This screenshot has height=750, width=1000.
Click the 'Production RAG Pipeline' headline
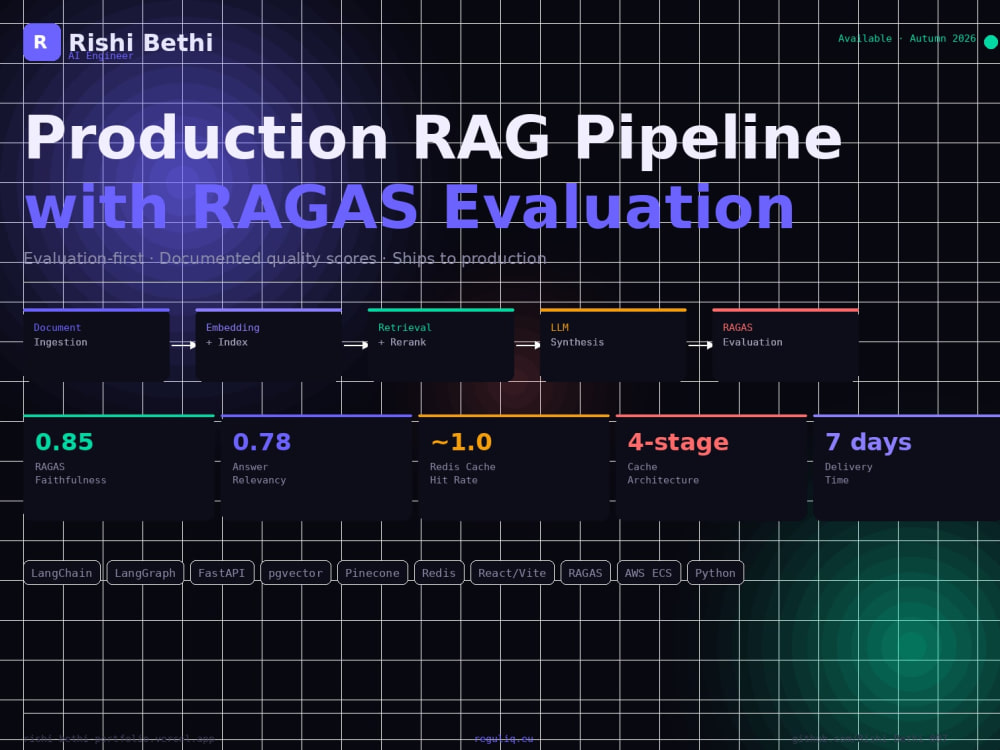click(434, 138)
